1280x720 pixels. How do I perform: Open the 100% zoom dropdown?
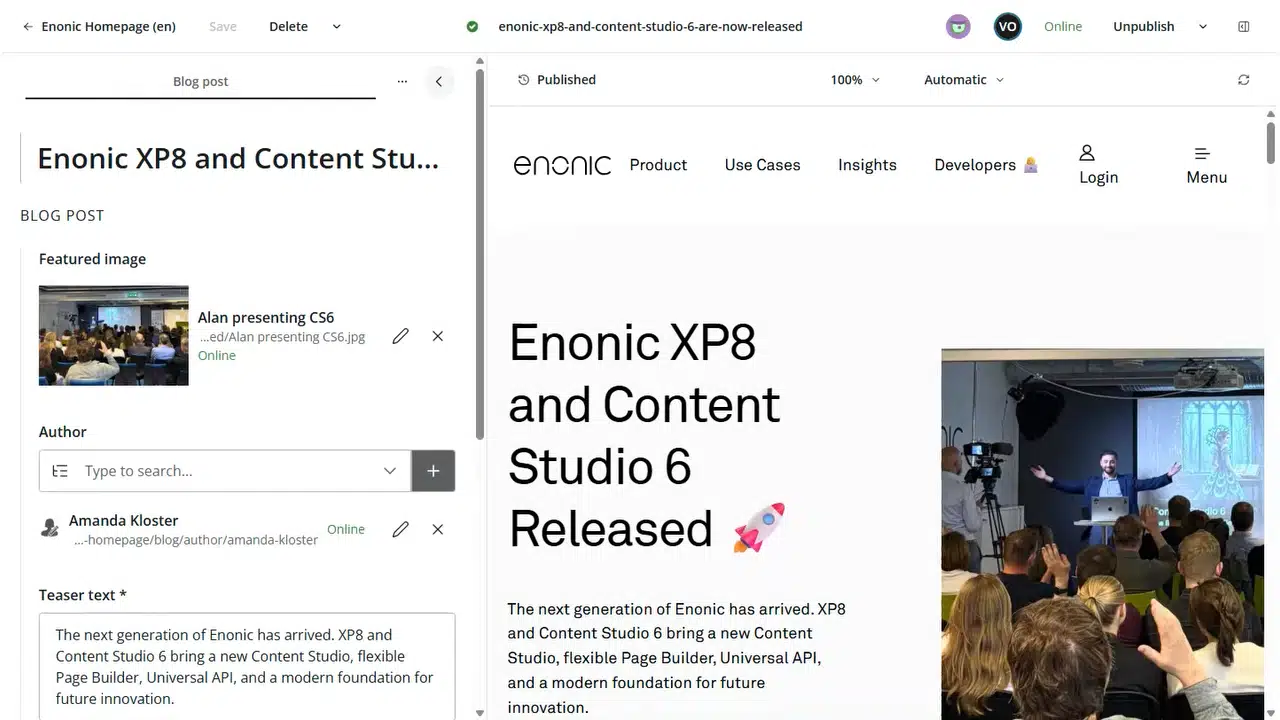855,80
